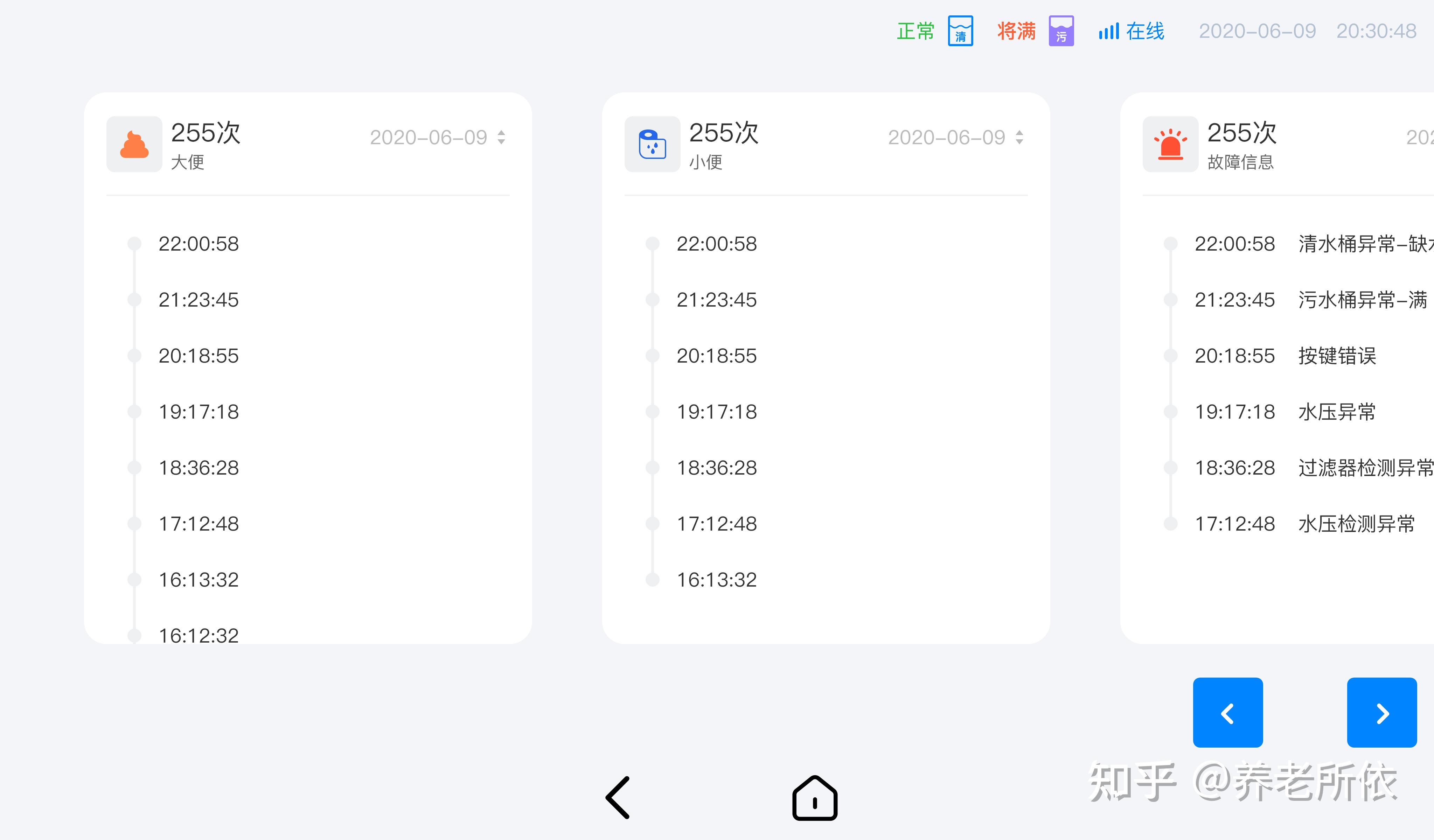
Task: Tap the clean water tank 清 icon
Action: [x=960, y=31]
